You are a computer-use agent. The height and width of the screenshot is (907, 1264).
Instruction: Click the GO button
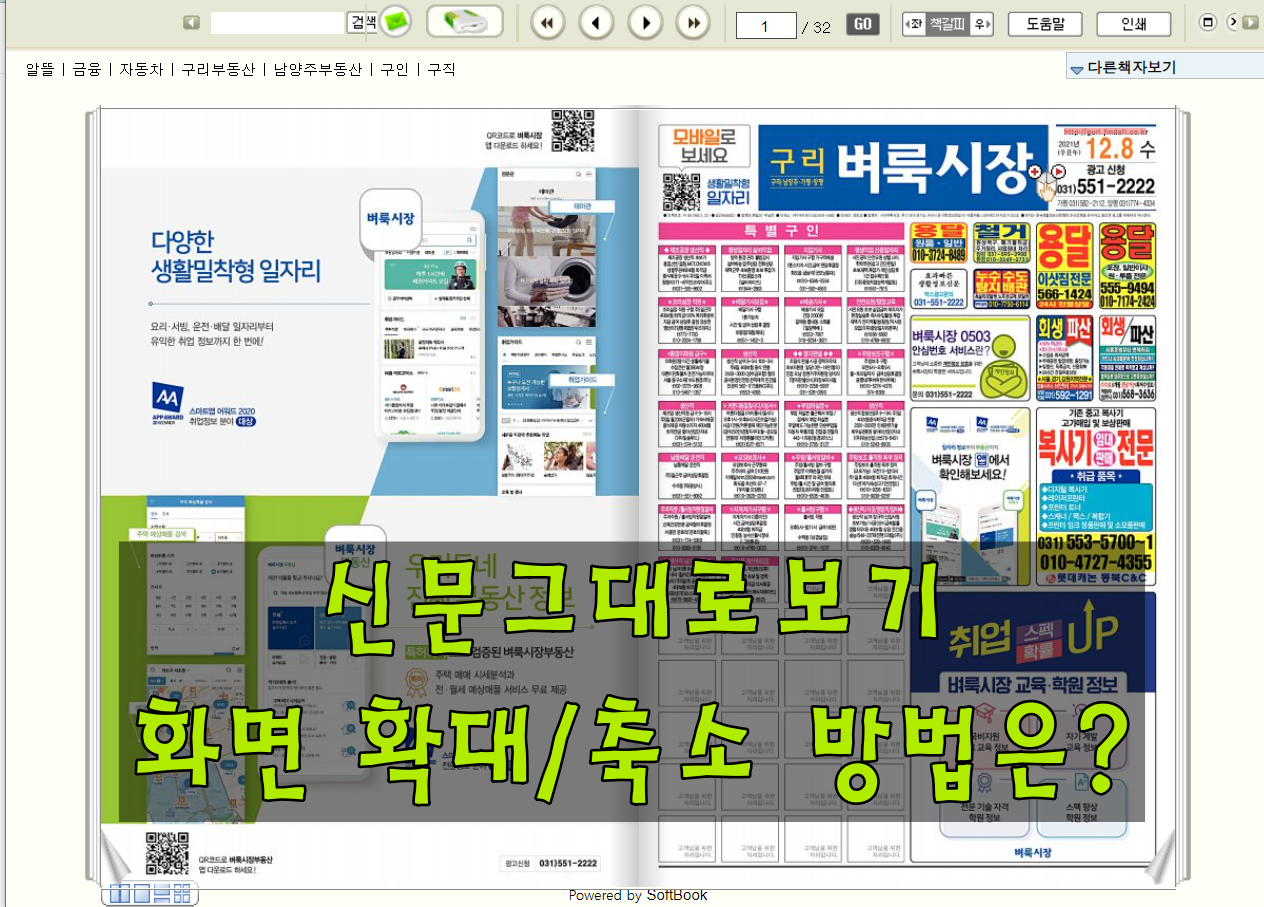[863, 25]
